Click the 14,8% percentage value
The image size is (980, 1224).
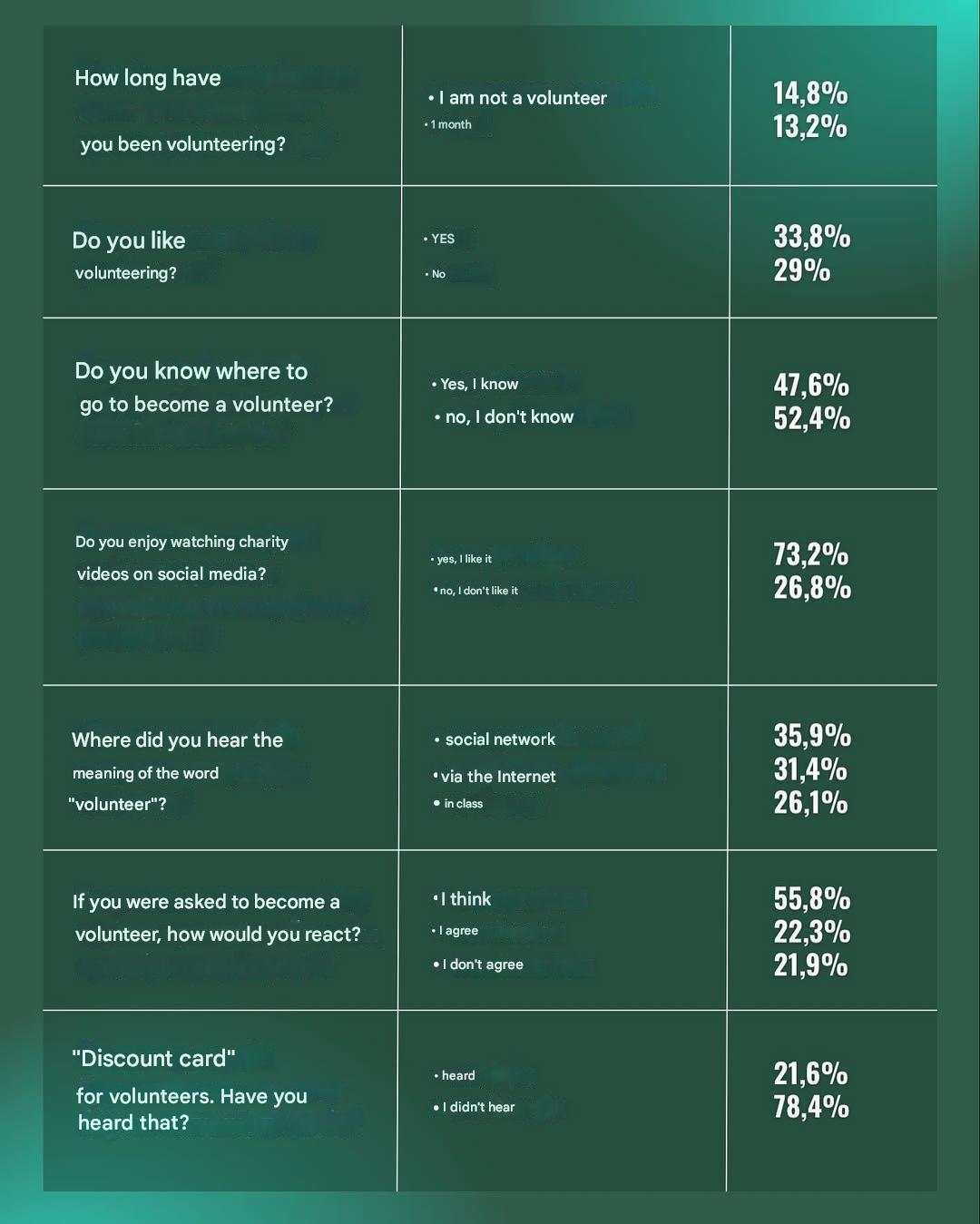[810, 93]
